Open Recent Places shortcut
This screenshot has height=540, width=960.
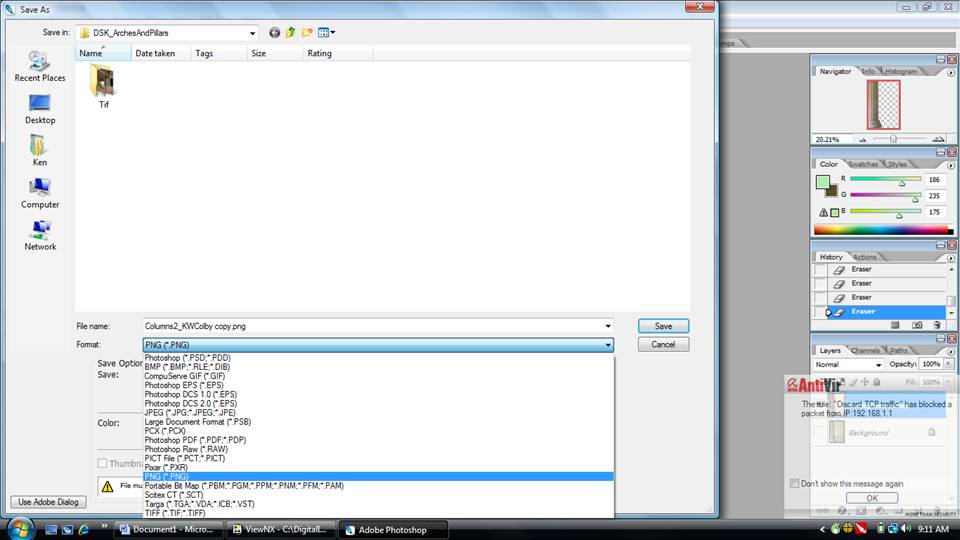tap(40, 67)
